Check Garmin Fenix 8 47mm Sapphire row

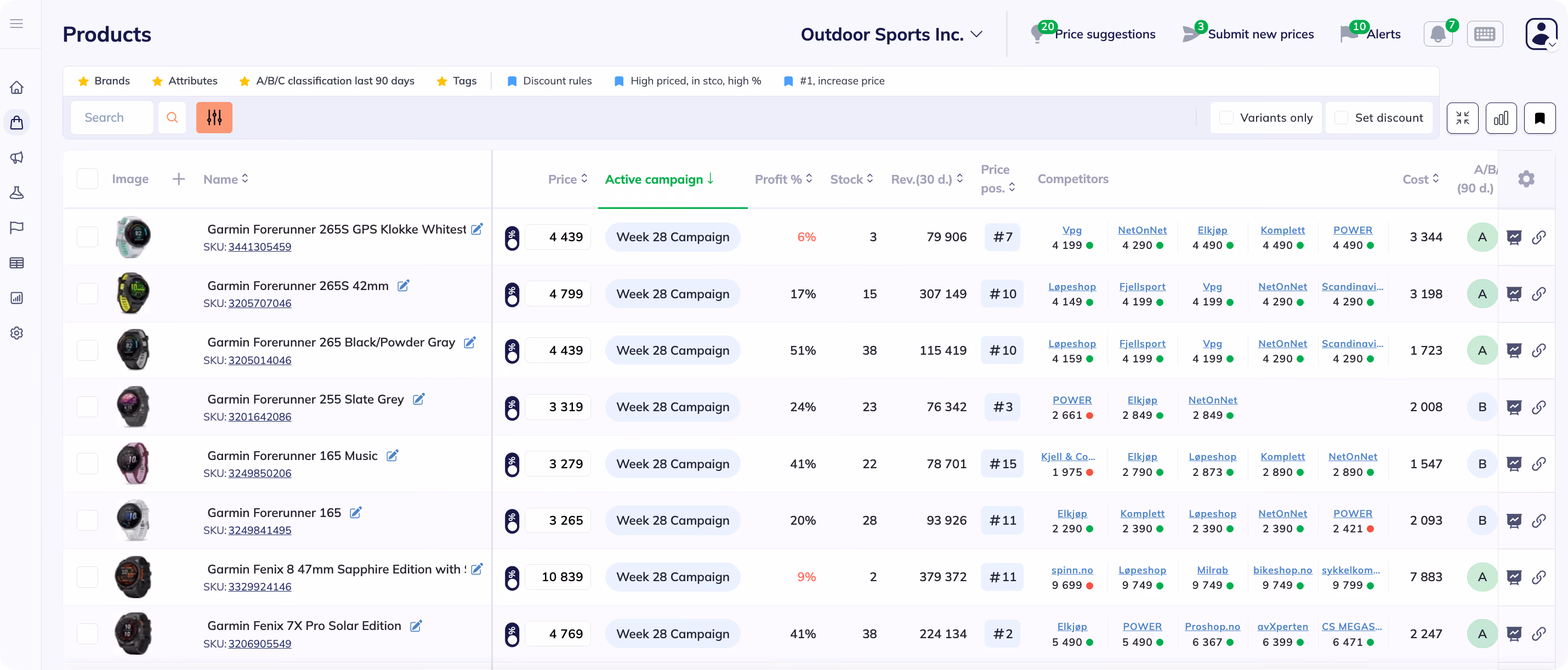(87, 577)
